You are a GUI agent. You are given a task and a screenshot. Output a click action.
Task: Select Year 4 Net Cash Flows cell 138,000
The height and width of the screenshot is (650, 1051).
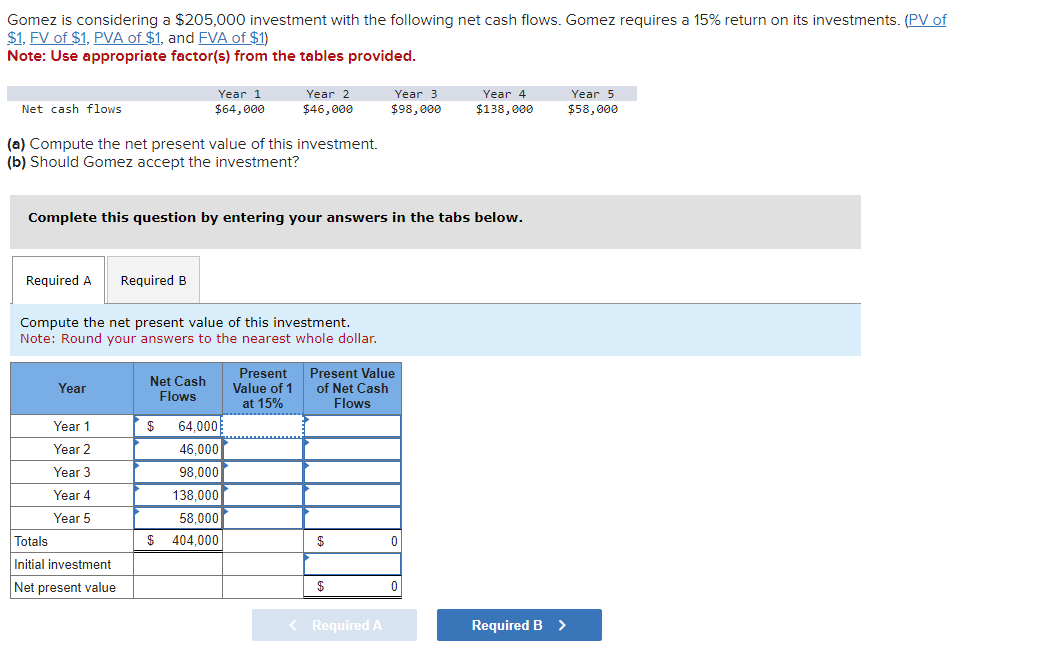(x=178, y=495)
